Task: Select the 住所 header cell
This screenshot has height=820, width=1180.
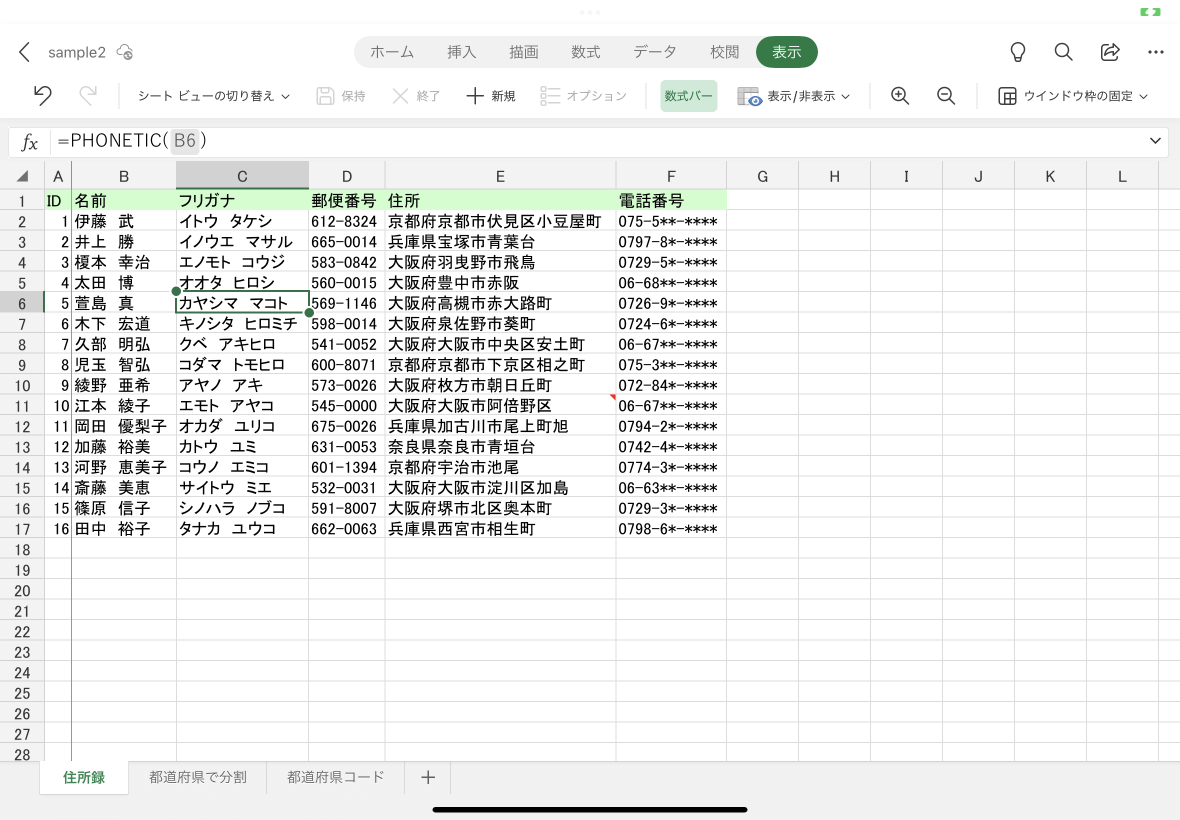Action: point(500,201)
